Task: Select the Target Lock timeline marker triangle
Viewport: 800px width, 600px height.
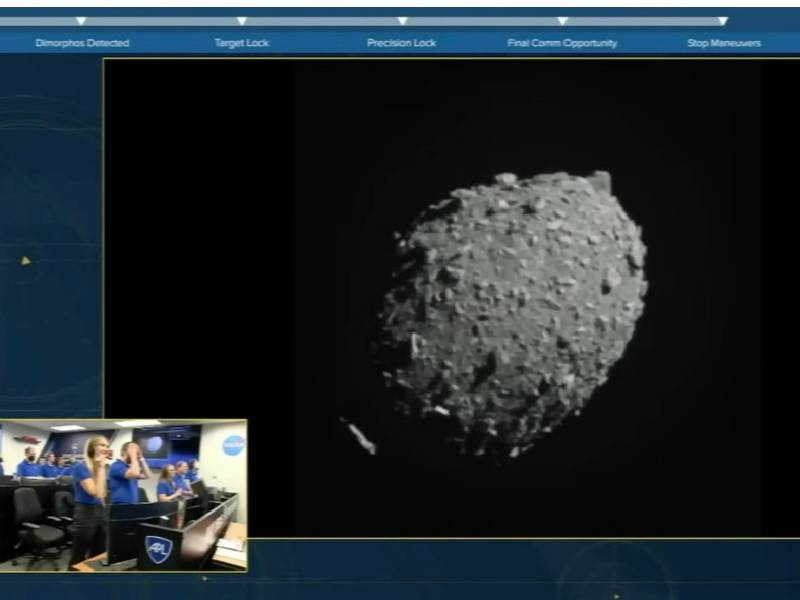Action: pos(242,21)
